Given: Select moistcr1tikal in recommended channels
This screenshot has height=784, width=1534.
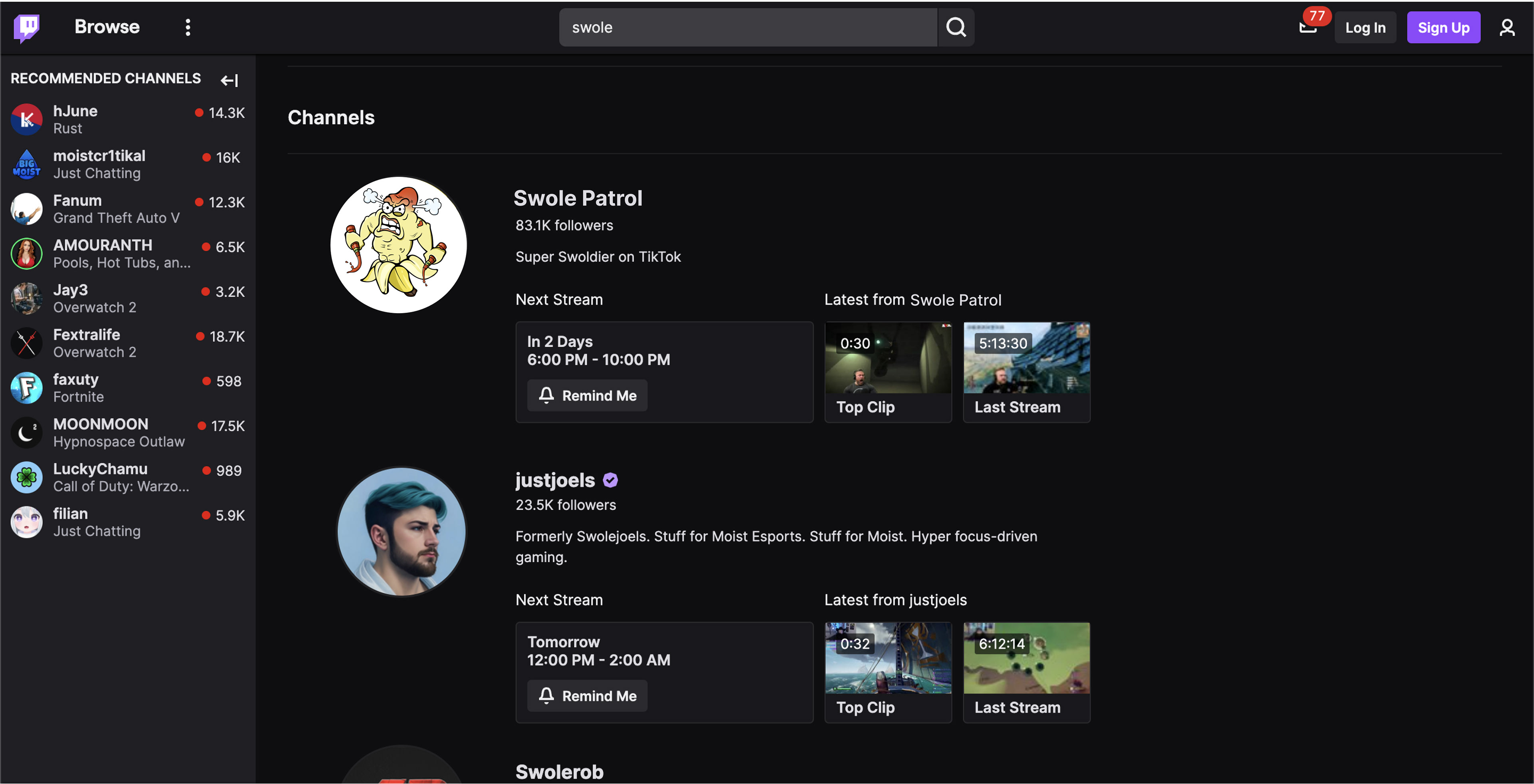Looking at the screenshot, I should tap(127, 164).
